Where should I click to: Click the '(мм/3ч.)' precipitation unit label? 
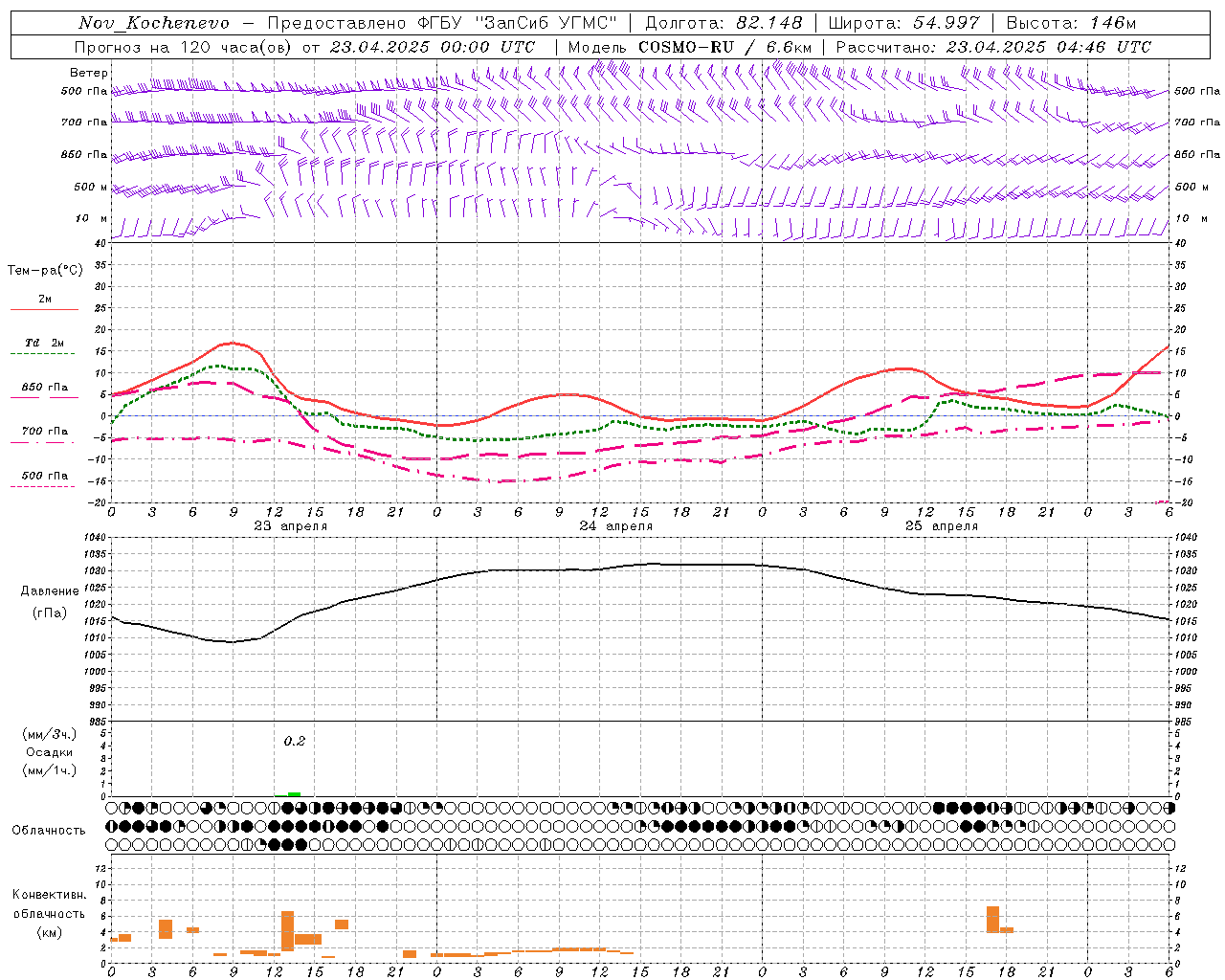click(x=50, y=734)
